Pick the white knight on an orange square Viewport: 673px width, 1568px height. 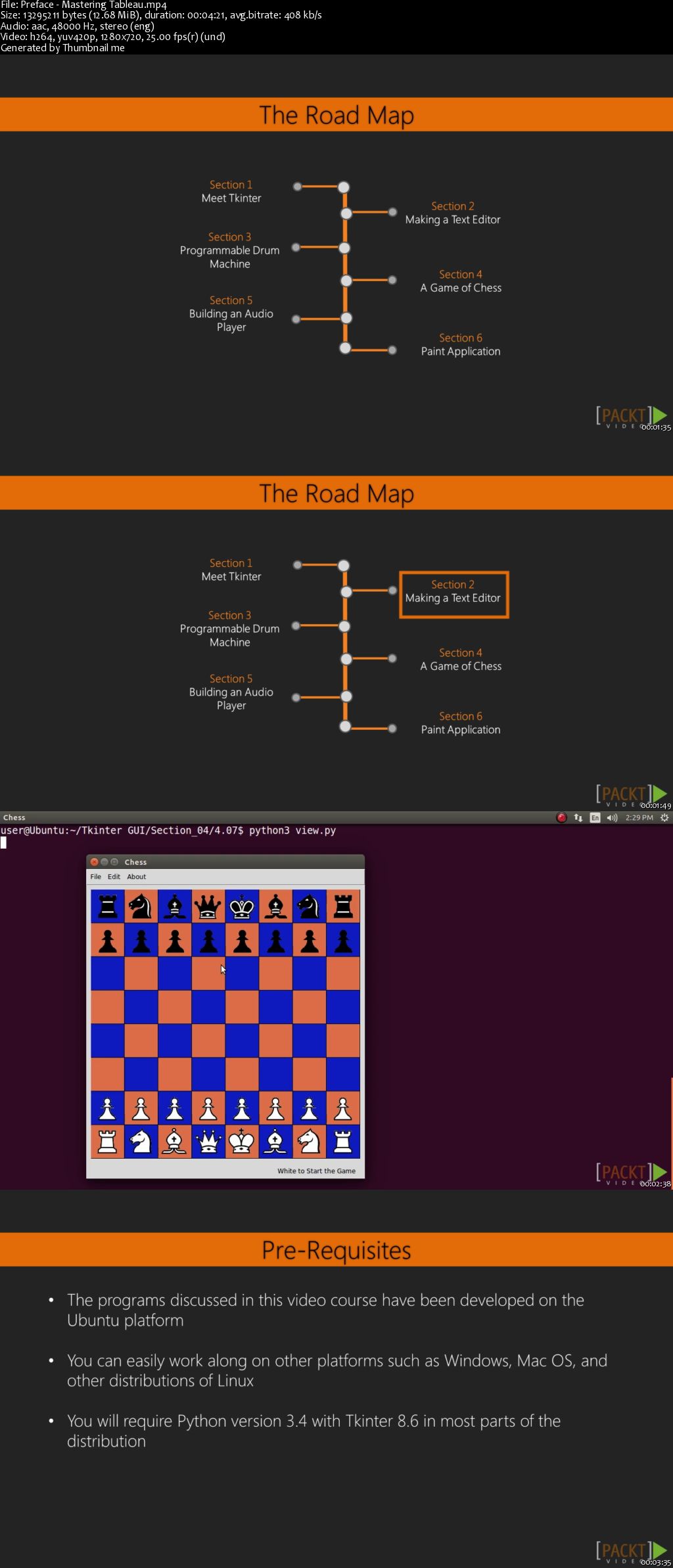point(310,1142)
